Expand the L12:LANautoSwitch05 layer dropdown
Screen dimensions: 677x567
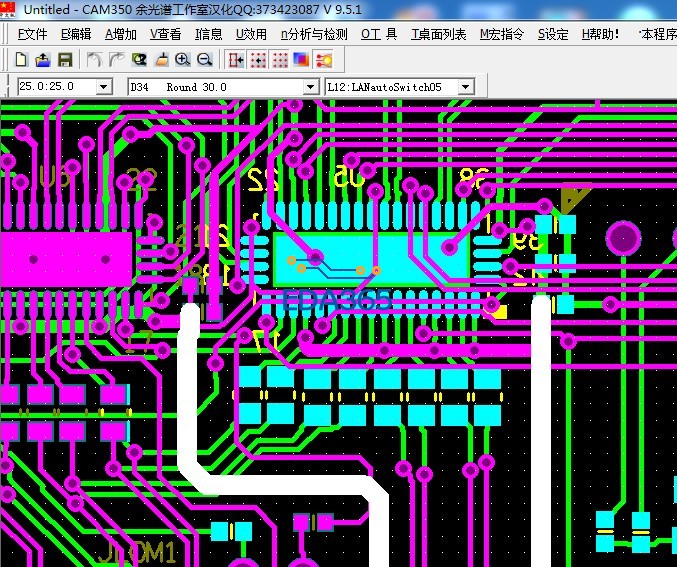[465, 87]
